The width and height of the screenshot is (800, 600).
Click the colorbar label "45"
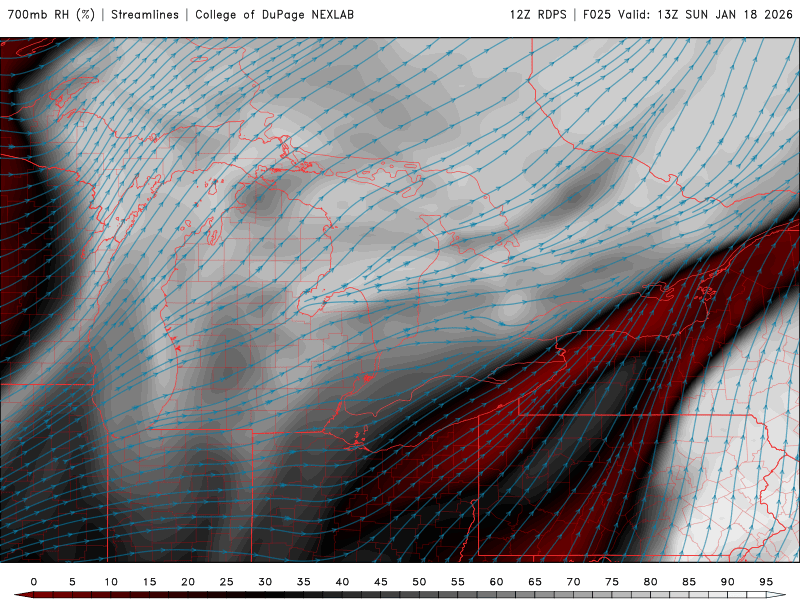tap(381, 582)
